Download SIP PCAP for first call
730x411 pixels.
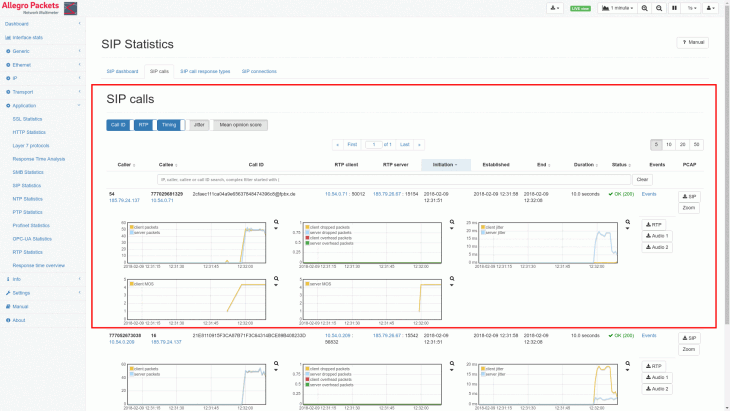point(689,196)
